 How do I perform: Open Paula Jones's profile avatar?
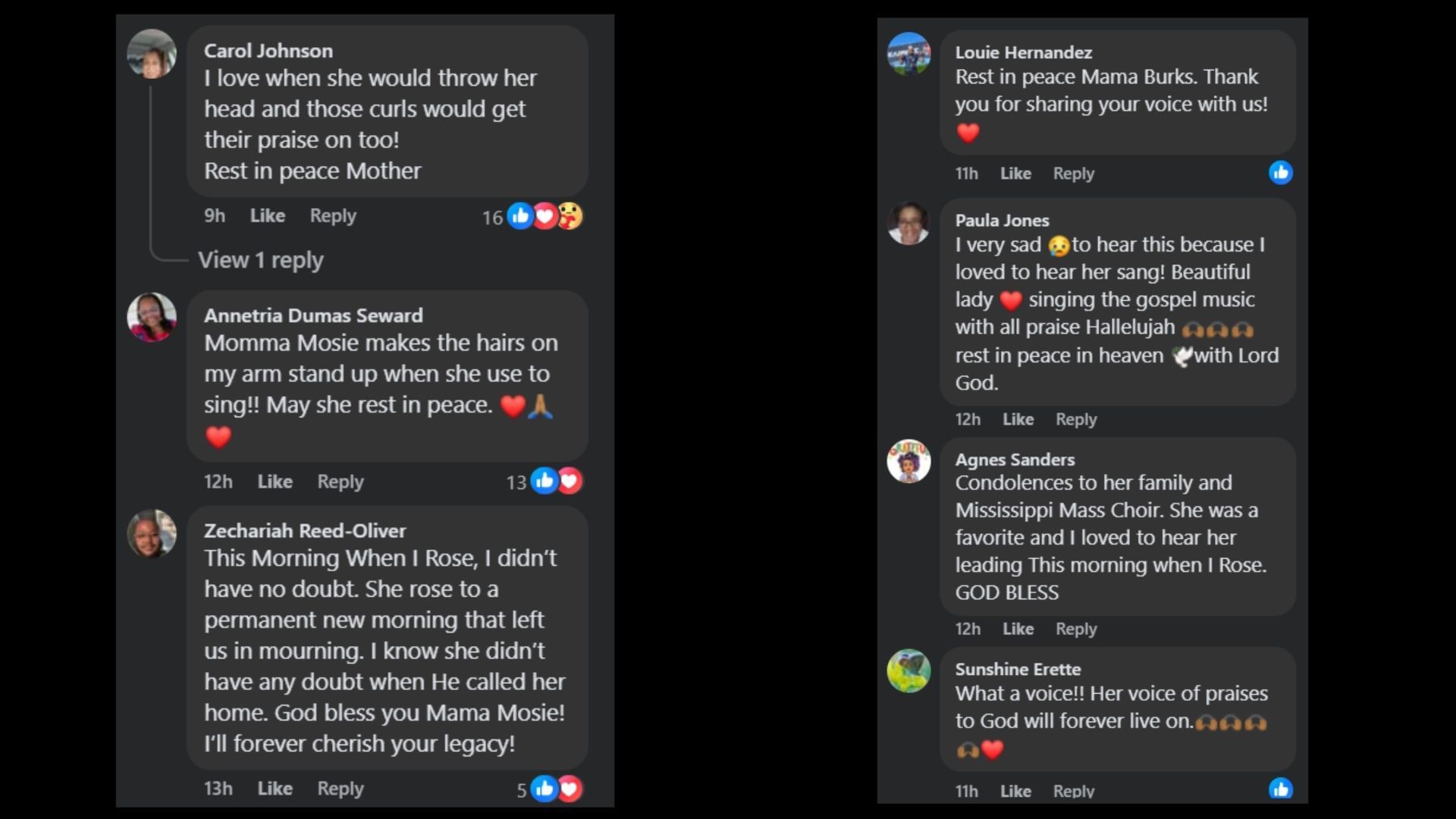click(x=908, y=224)
